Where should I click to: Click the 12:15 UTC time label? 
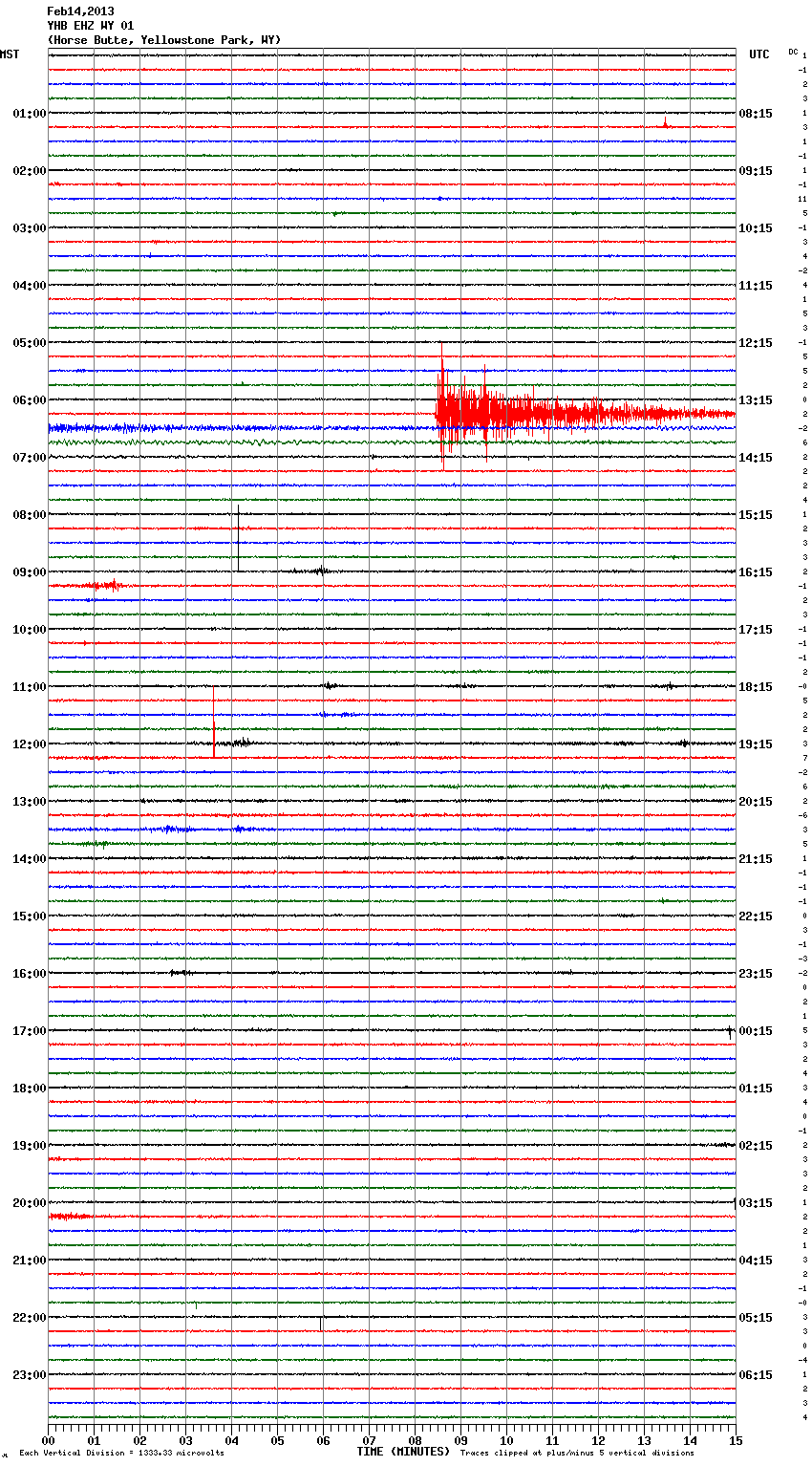pos(756,343)
